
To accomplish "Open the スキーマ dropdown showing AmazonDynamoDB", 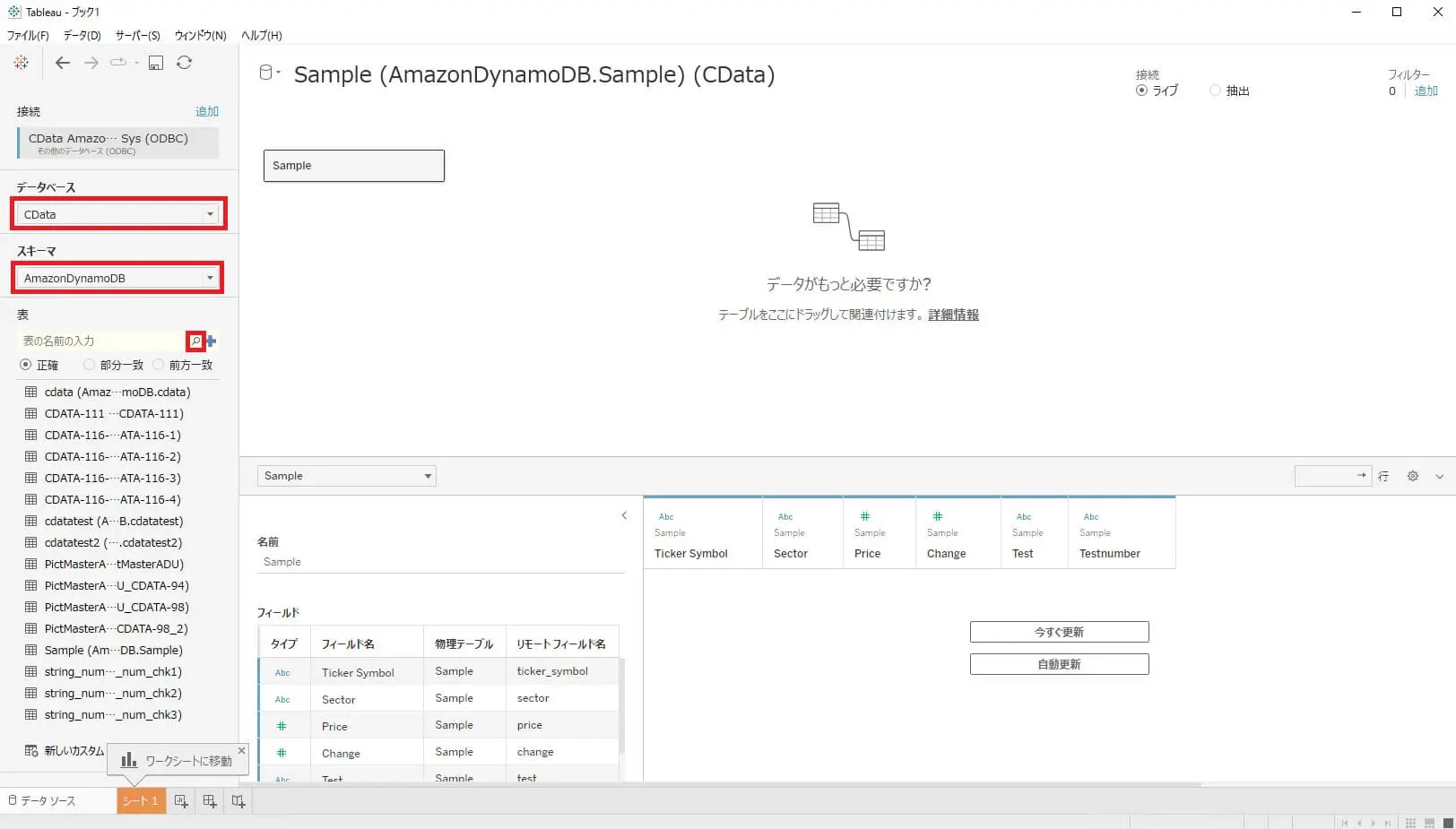I will 118,278.
